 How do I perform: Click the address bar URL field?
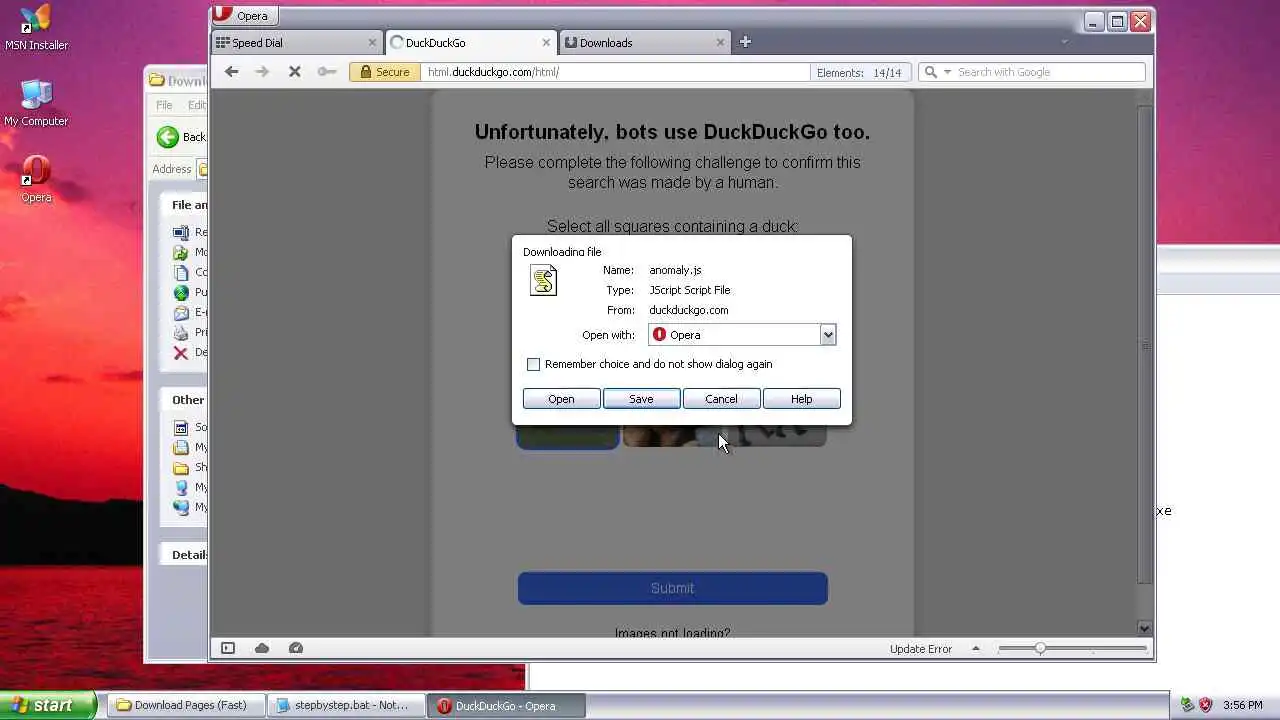click(615, 72)
